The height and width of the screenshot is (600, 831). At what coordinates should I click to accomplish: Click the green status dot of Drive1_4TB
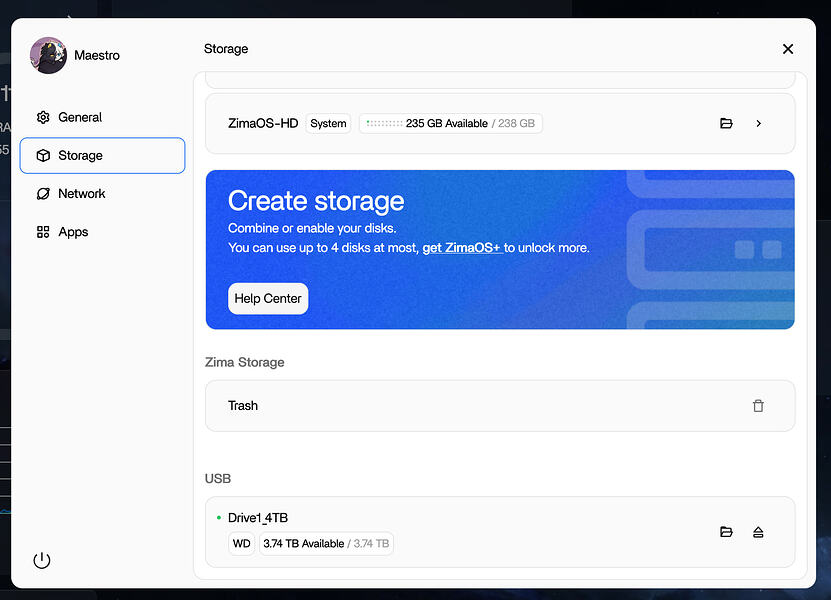click(219, 517)
